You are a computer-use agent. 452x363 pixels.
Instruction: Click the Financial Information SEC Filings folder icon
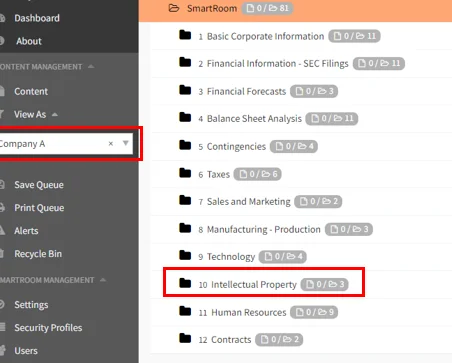[x=185, y=62]
